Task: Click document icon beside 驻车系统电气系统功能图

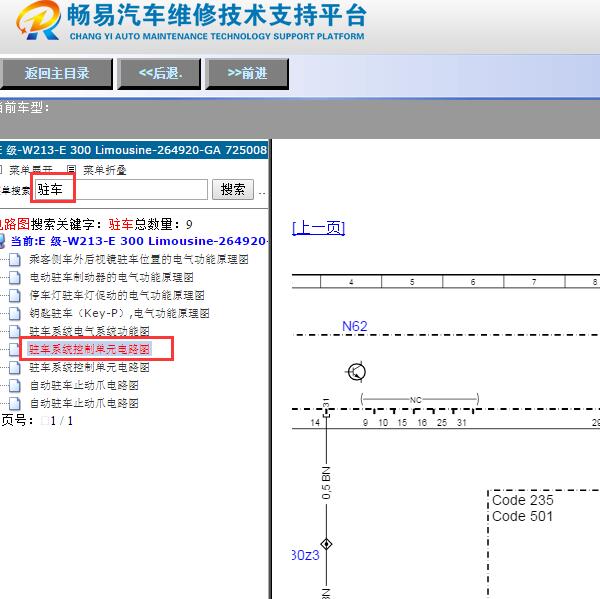Action: 14,332
